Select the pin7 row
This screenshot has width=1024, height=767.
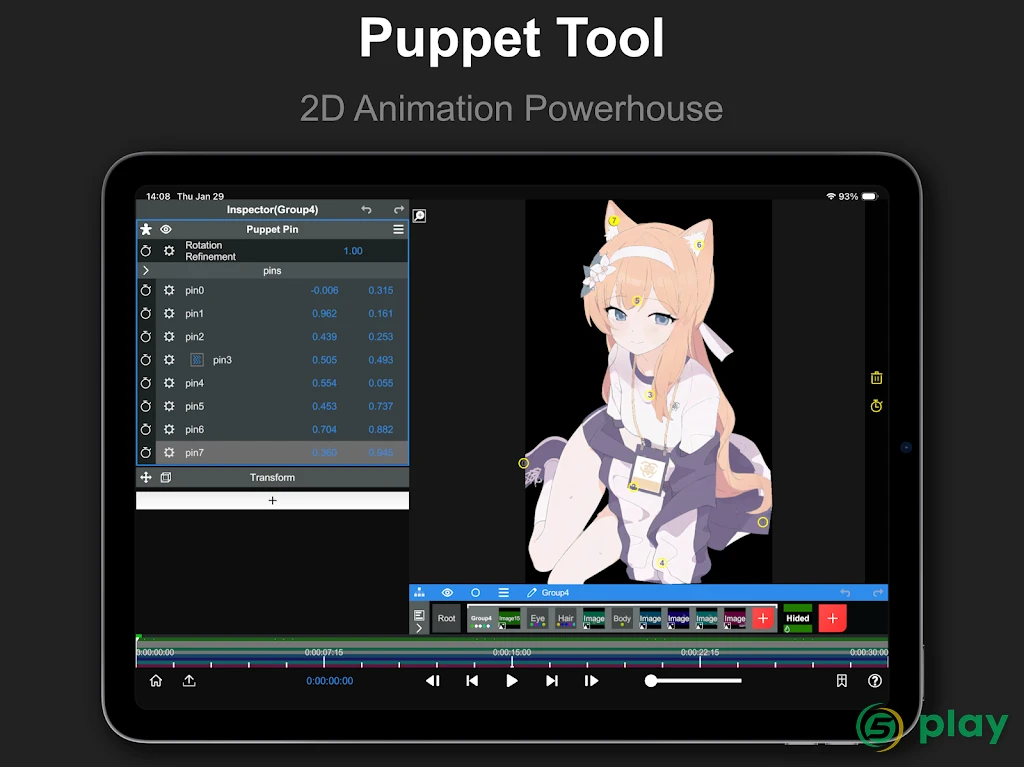tap(272, 453)
